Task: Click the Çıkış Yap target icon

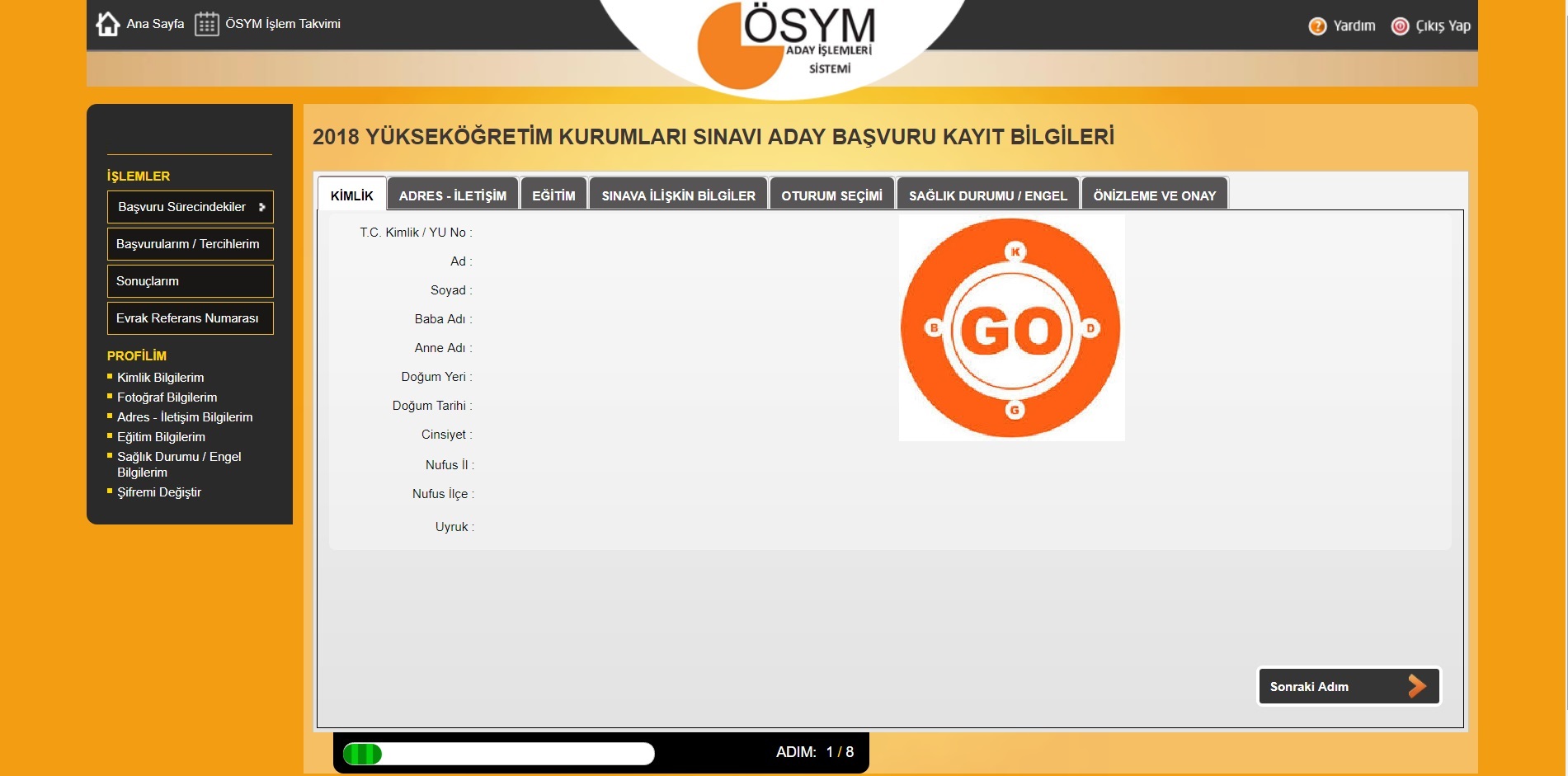Action: click(1400, 26)
